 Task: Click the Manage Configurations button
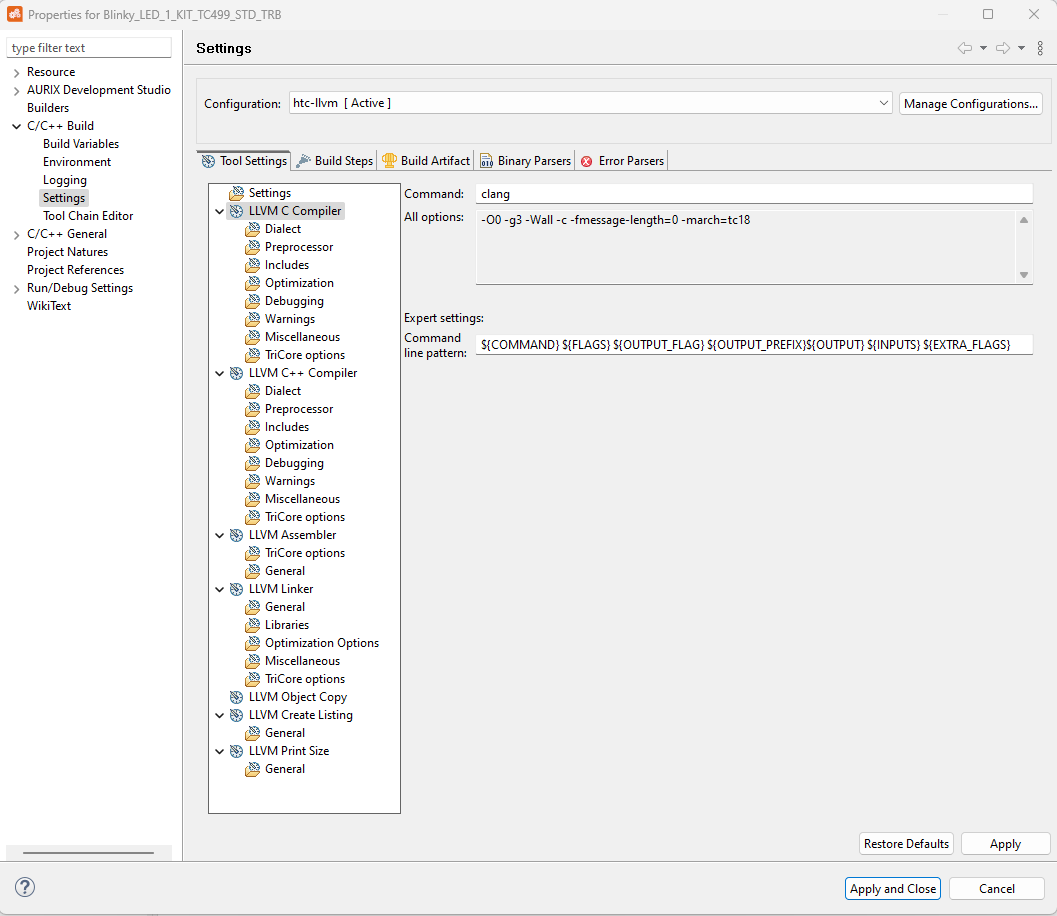(x=971, y=103)
